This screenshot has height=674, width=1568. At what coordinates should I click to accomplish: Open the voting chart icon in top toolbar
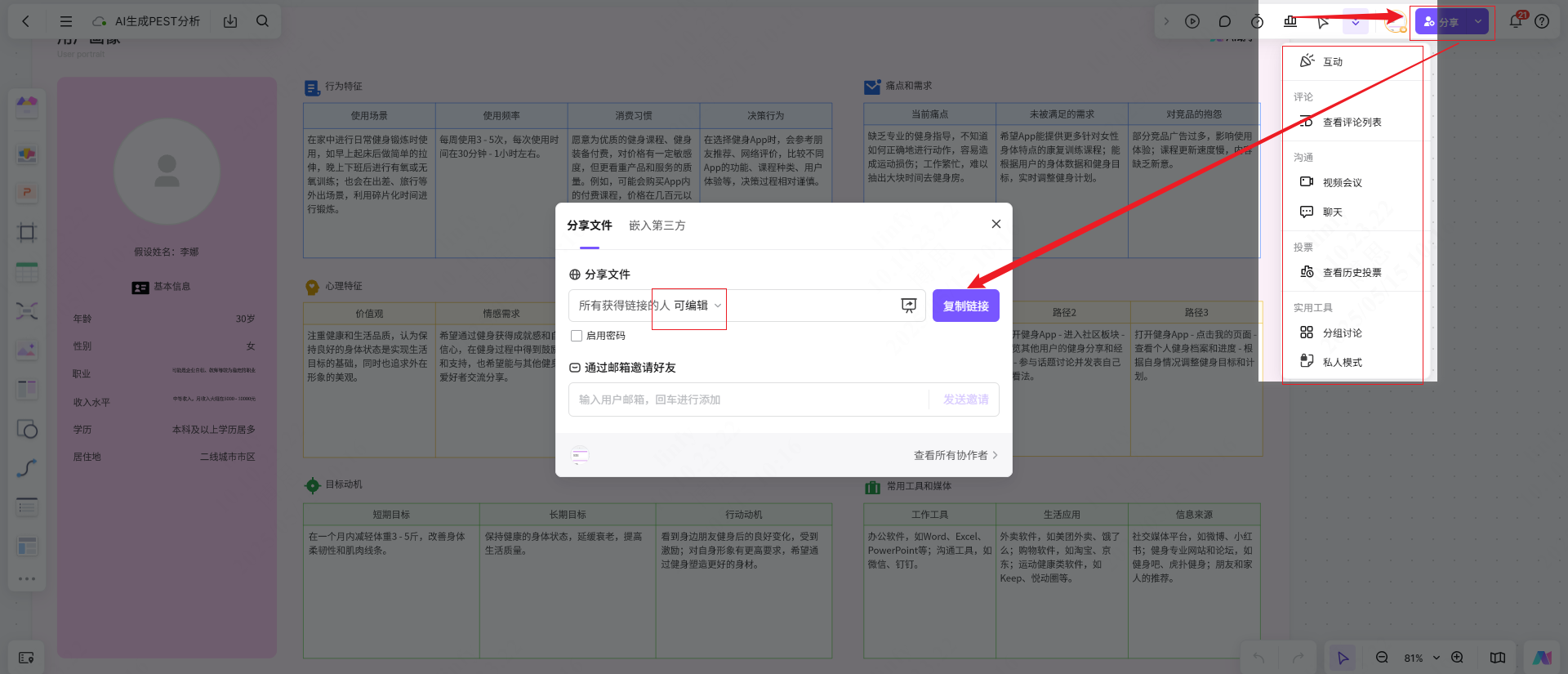pos(1290,21)
